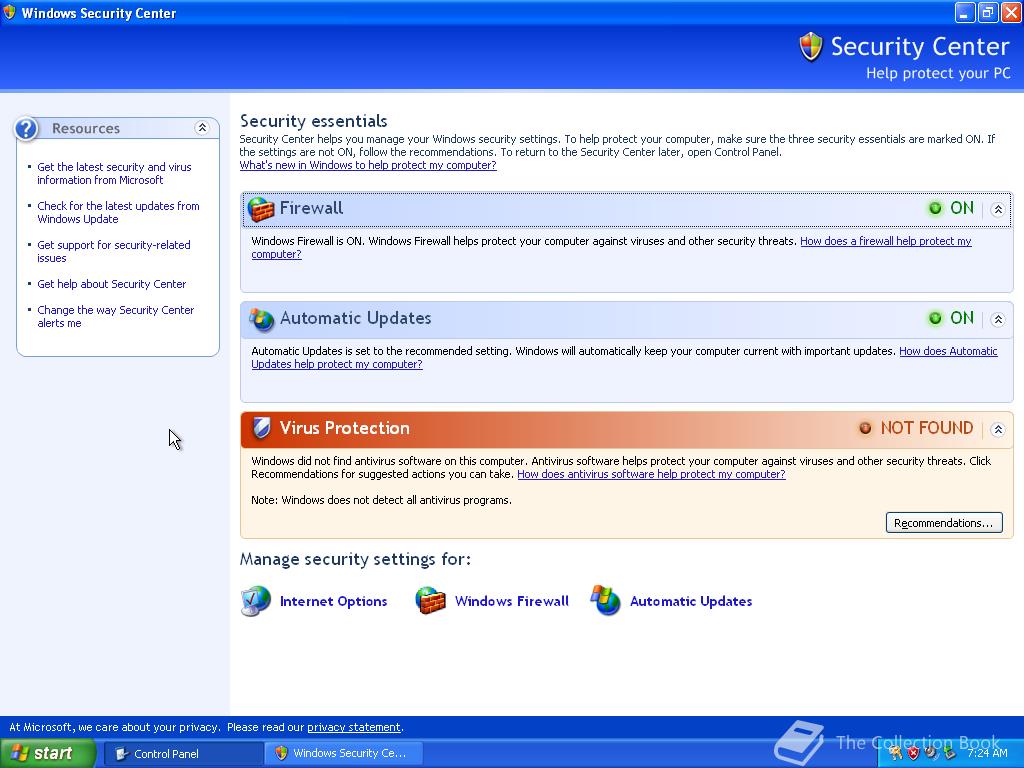Open How does a firewall help link
This screenshot has height=768, width=1024.
(x=886, y=241)
